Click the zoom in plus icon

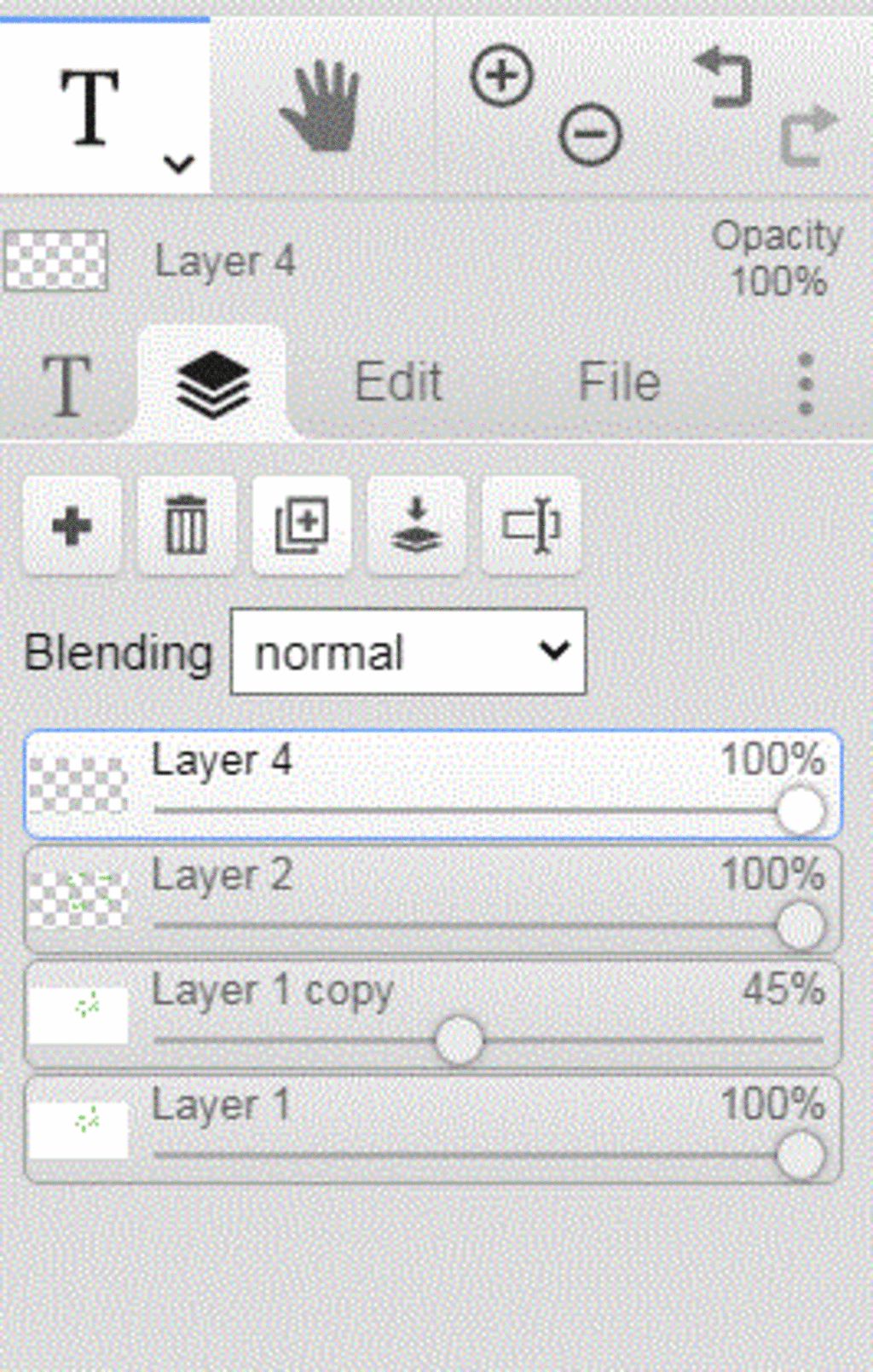[501, 76]
